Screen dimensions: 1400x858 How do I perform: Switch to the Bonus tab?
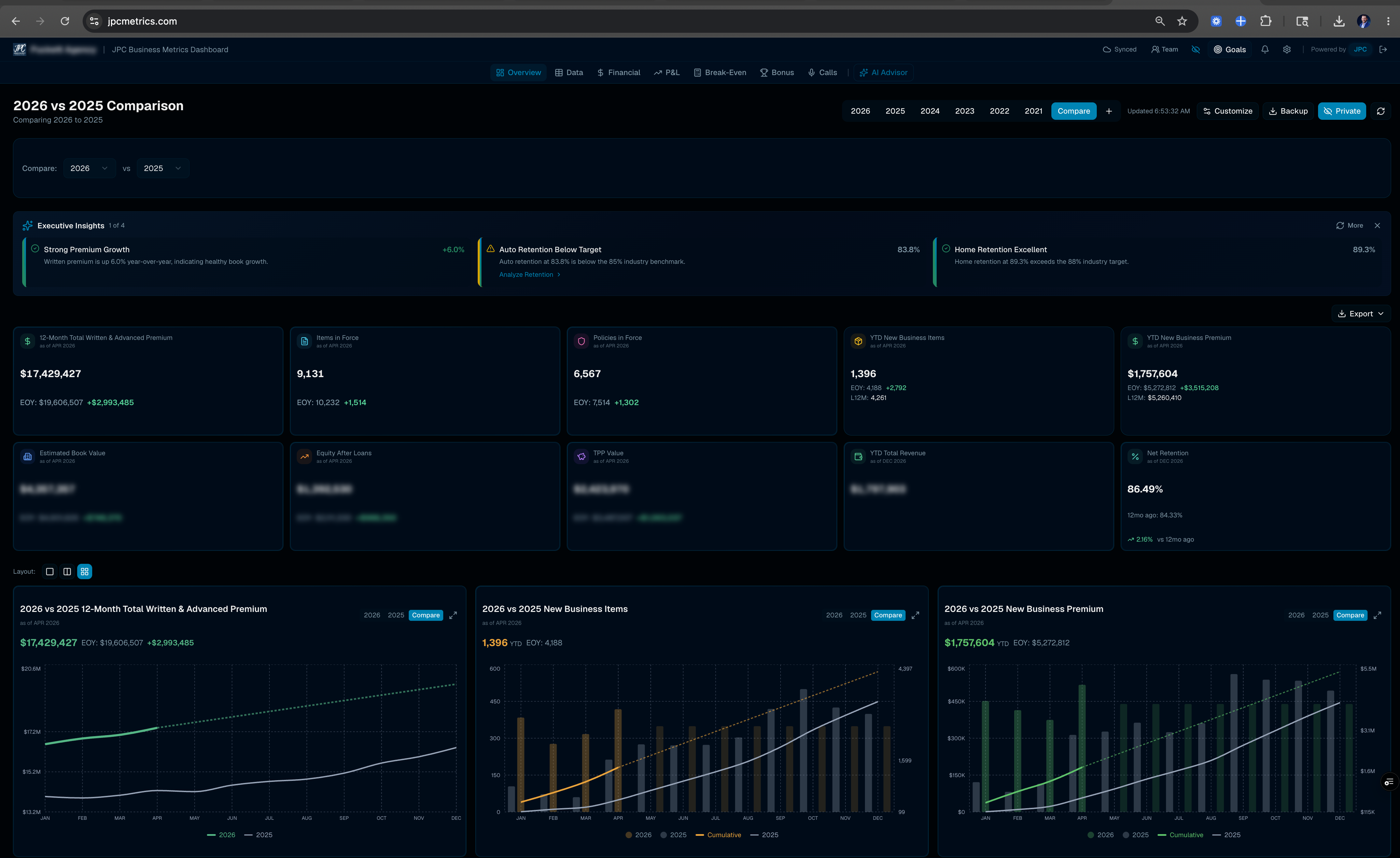click(777, 73)
